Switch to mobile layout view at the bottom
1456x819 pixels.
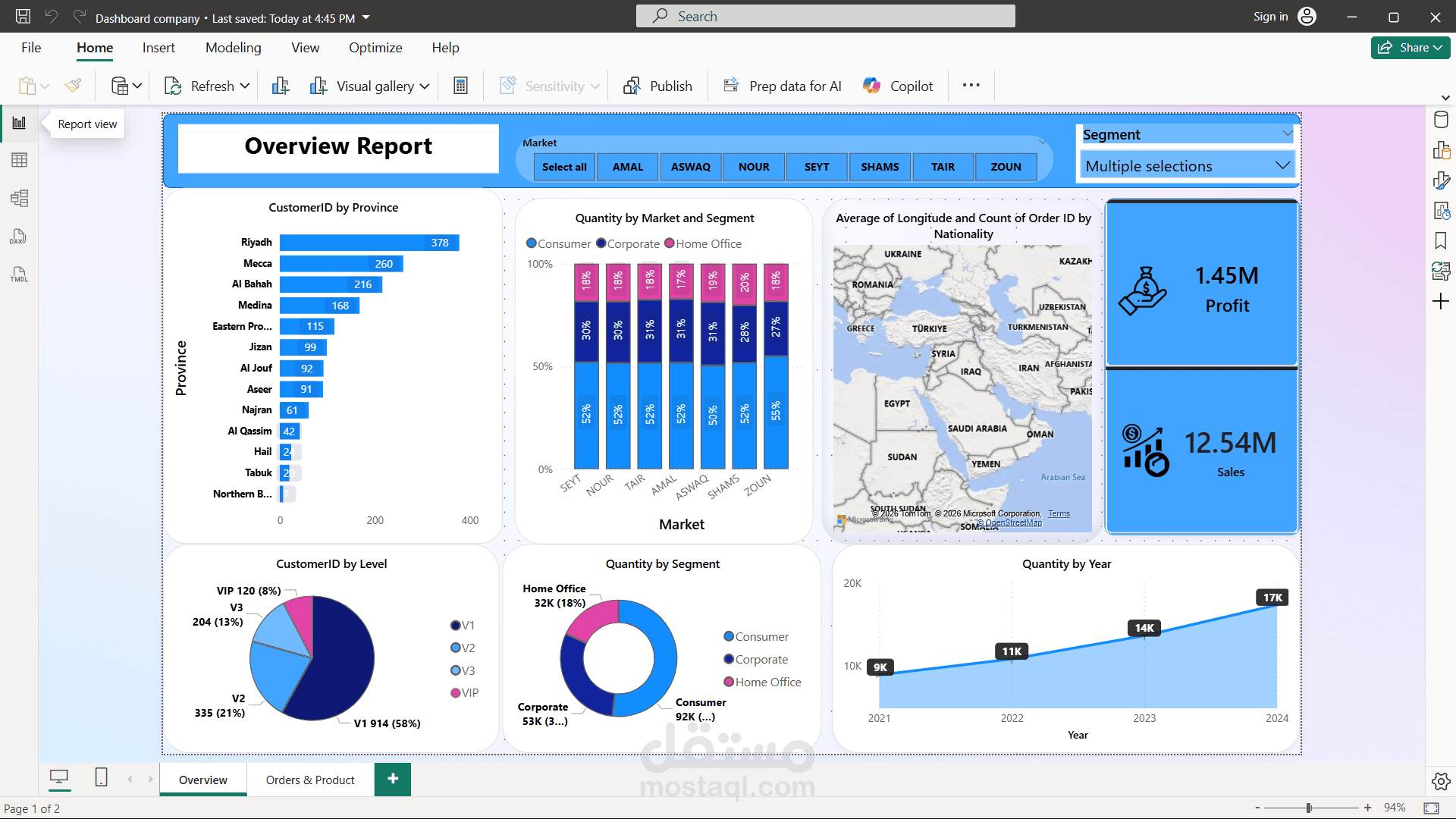click(101, 777)
